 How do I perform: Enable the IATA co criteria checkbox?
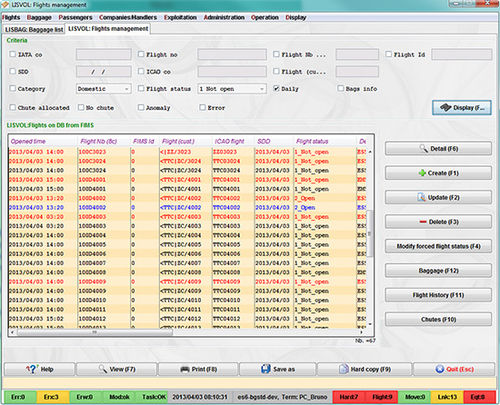[13, 54]
